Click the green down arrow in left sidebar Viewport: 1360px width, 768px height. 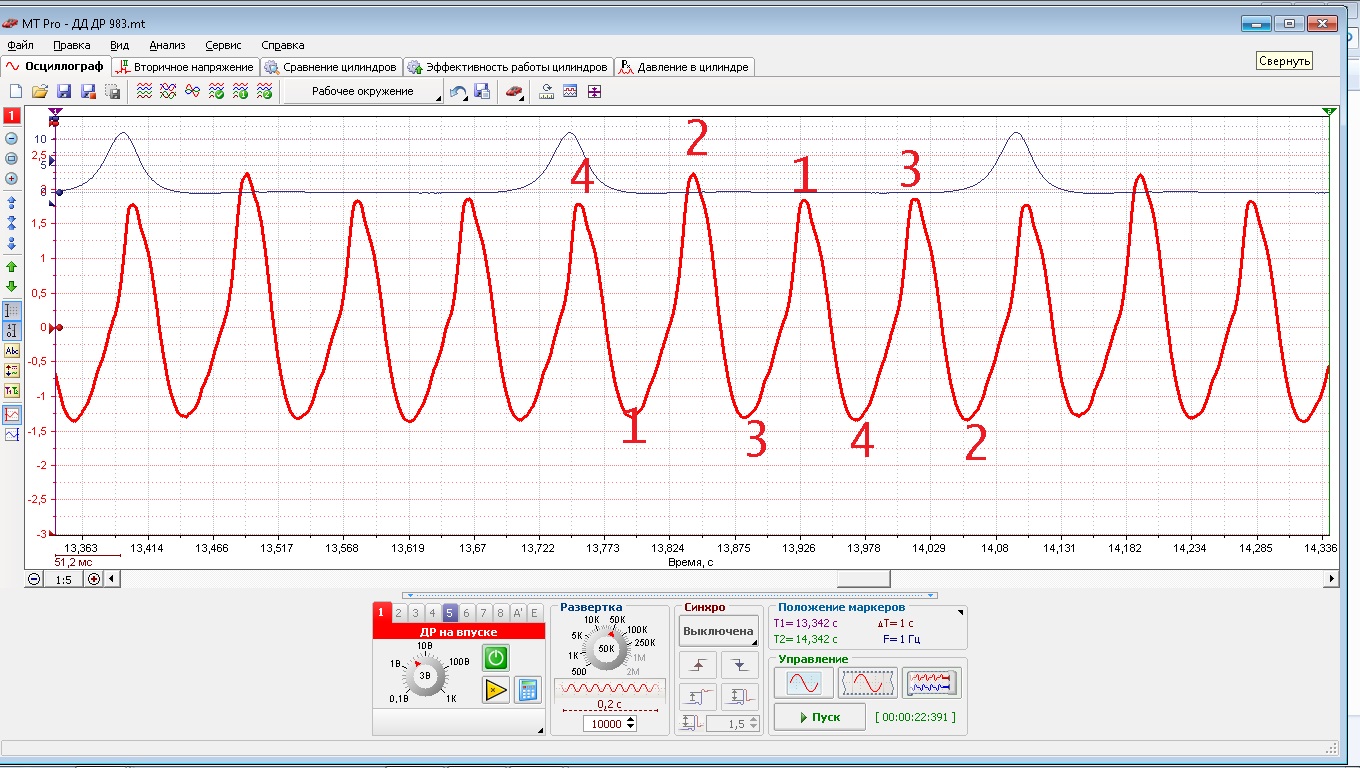click(x=12, y=286)
